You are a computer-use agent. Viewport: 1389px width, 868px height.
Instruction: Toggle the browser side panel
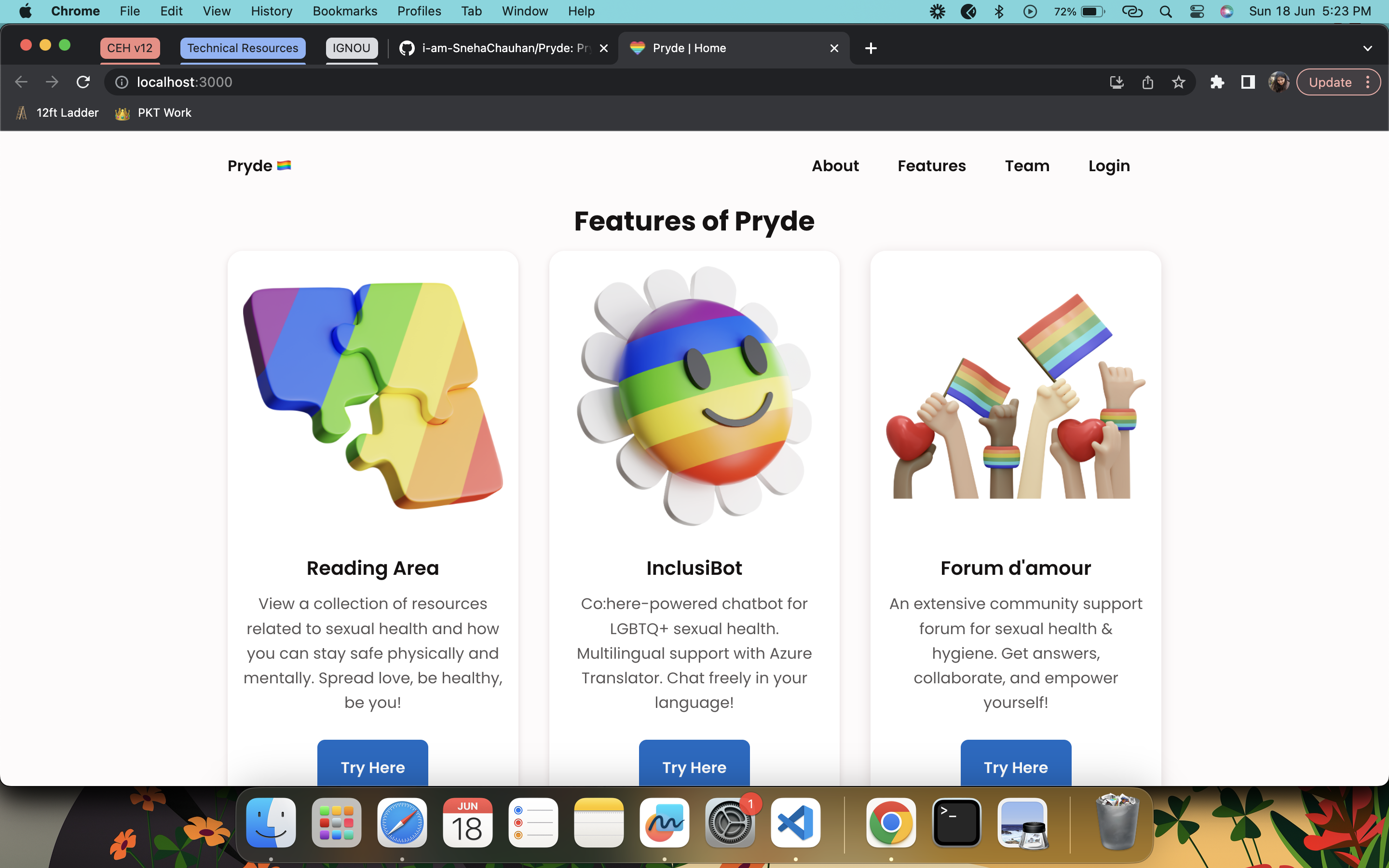[1247, 82]
